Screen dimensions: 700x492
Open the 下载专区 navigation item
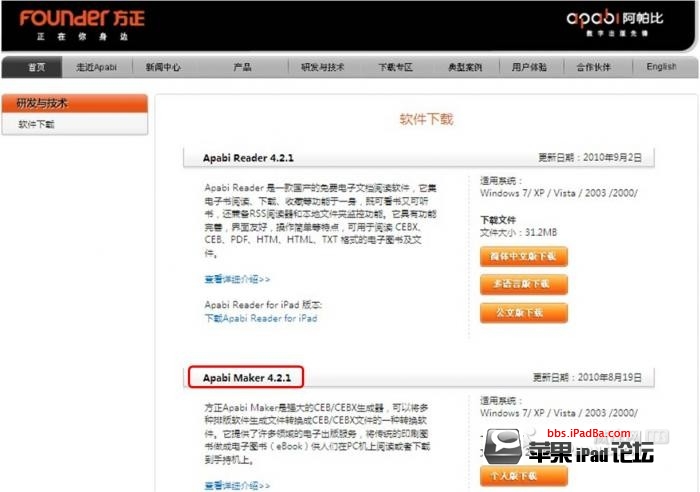click(396, 67)
